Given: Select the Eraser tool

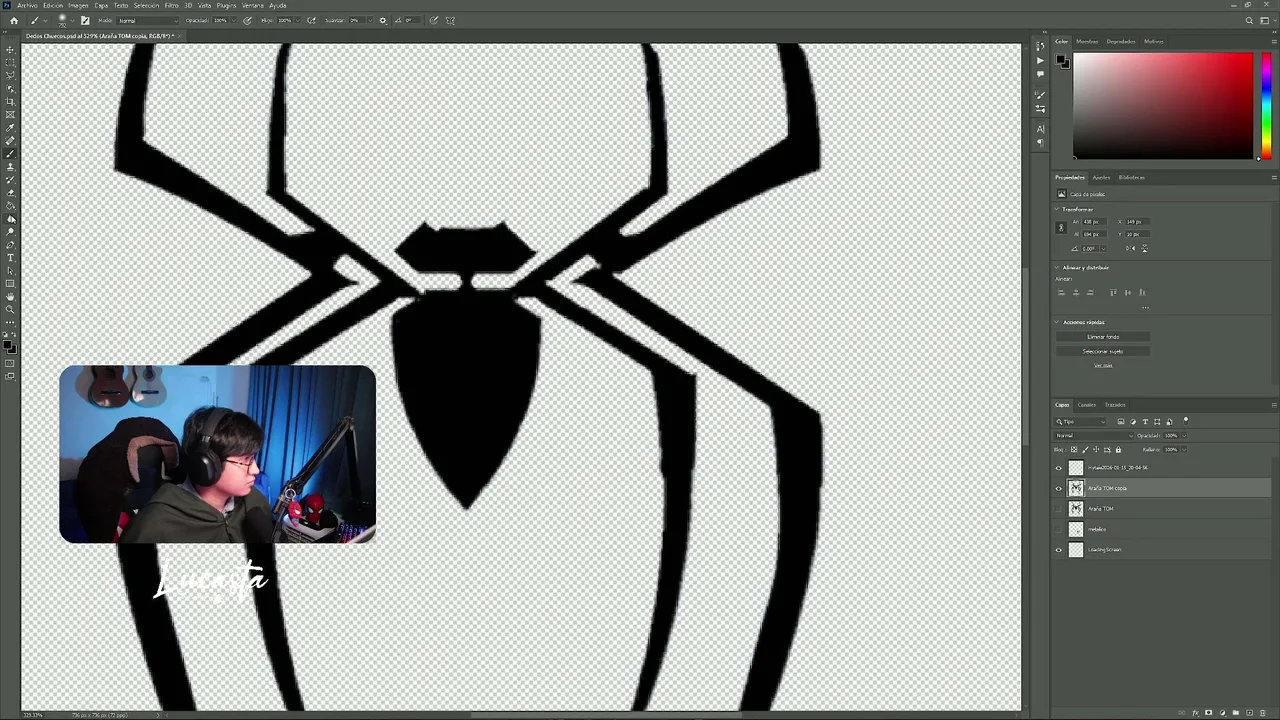Looking at the screenshot, I should point(11,192).
